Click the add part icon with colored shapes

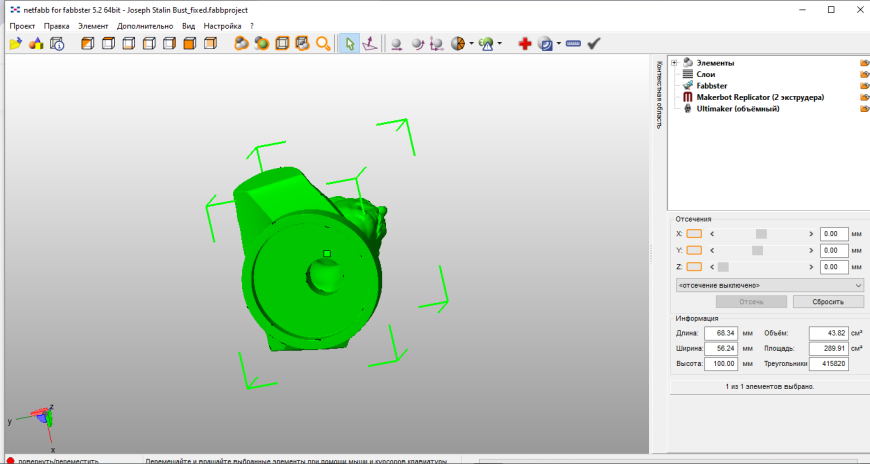36,44
